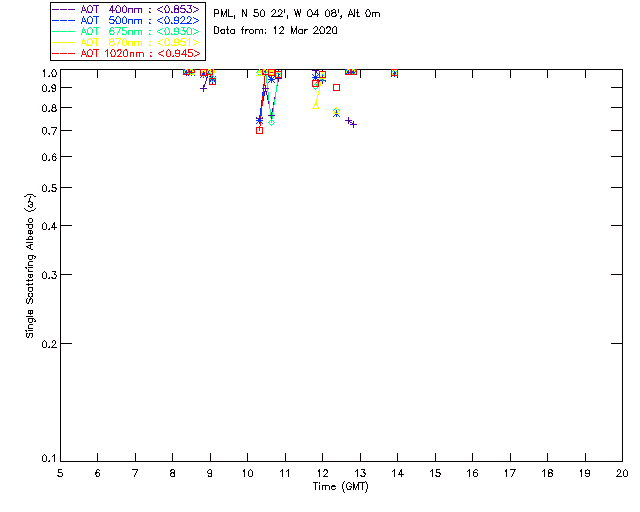The image size is (640, 512).
Task: Click the x-axis tick label 13
Action: tap(360, 474)
